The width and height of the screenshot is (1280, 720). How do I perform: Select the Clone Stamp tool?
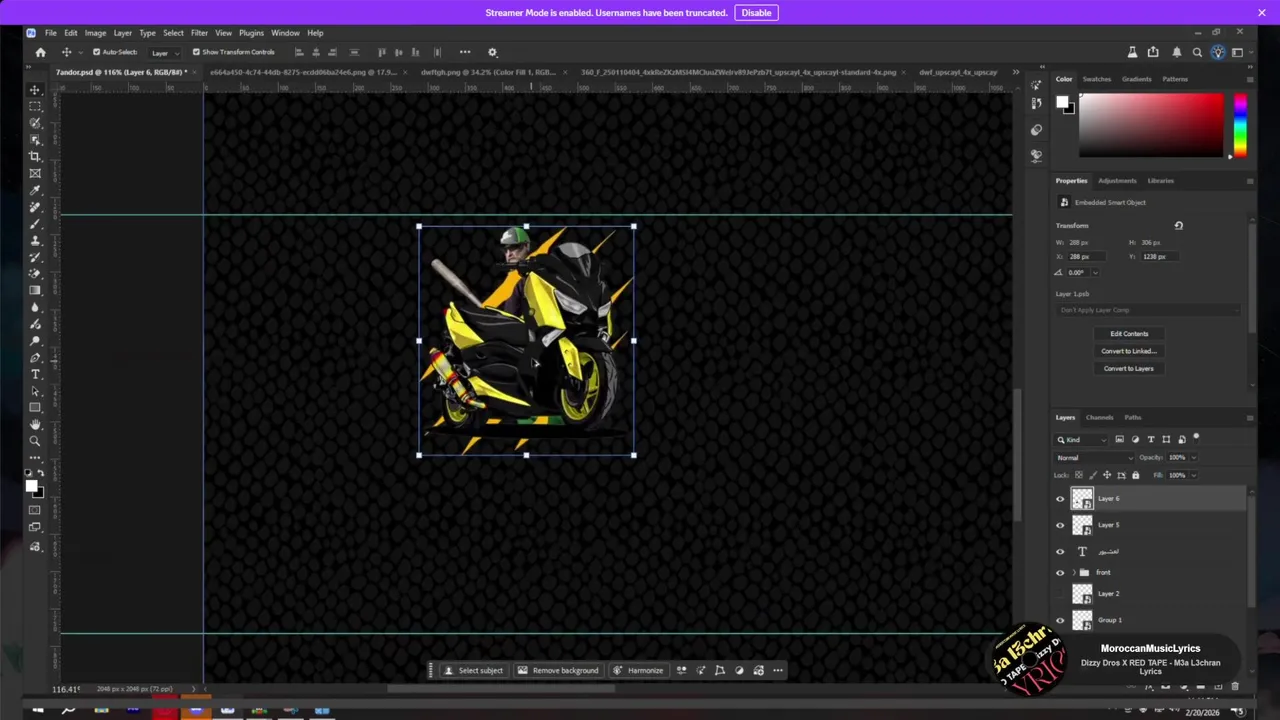(x=35, y=240)
